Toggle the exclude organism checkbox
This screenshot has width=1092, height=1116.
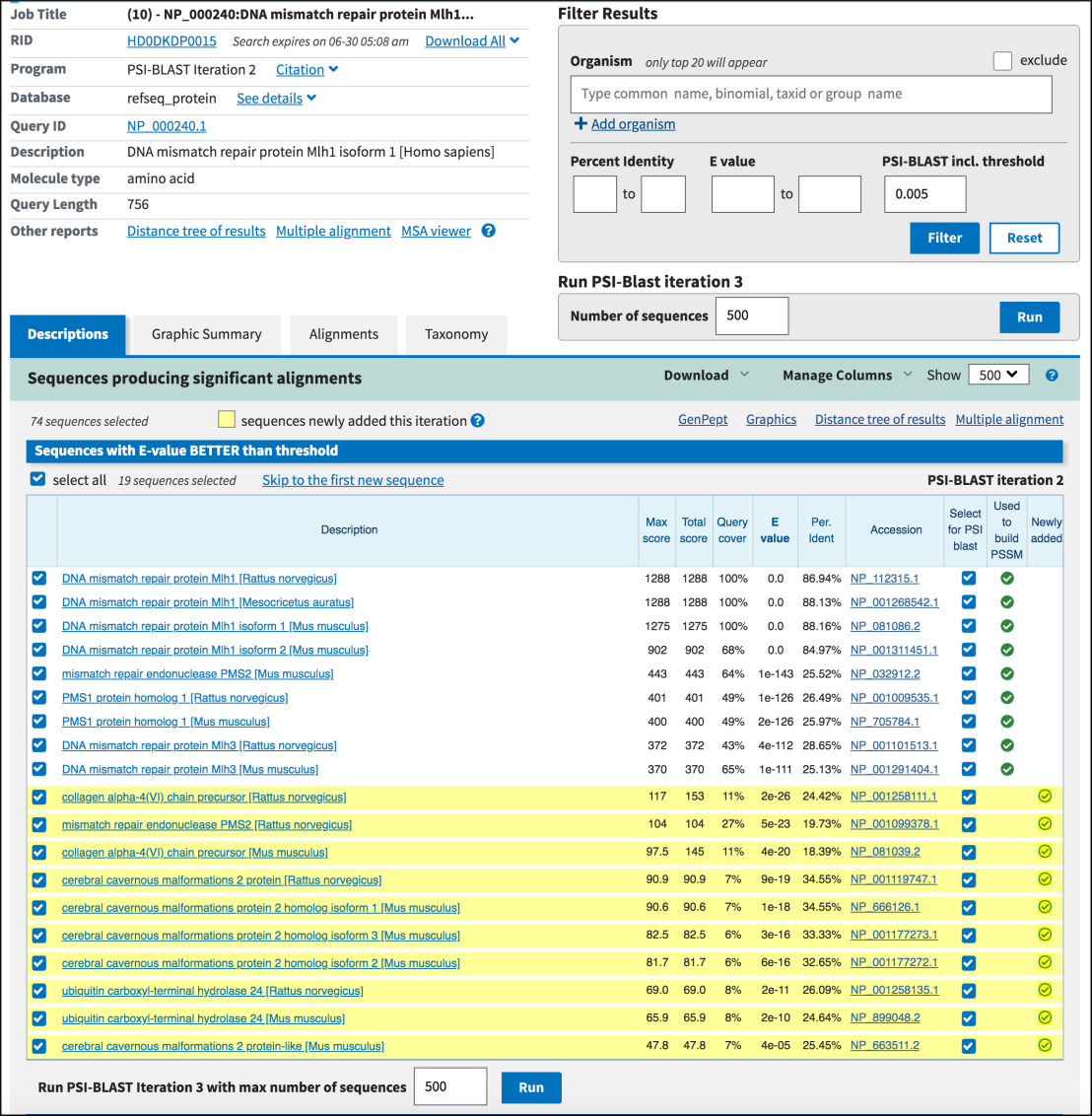tap(1002, 61)
